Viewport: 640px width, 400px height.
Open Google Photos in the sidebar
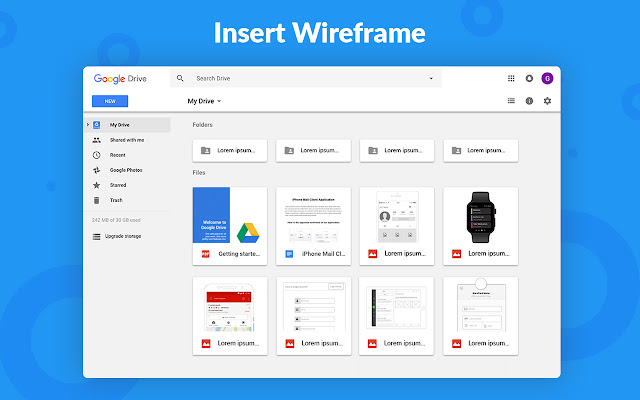(x=127, y=170)
